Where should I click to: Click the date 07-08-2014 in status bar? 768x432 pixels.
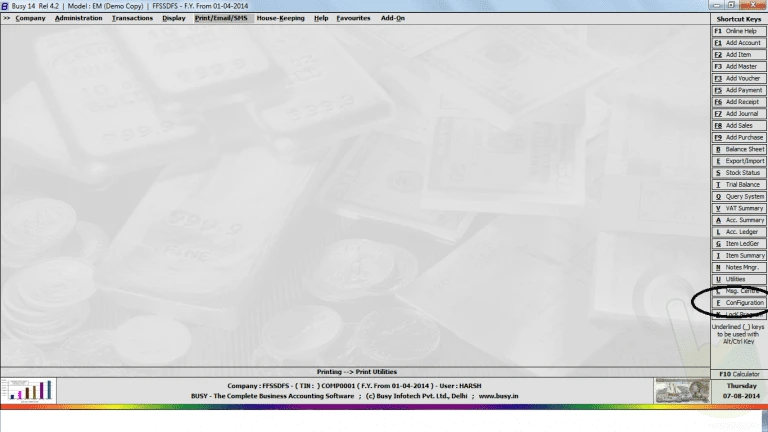point(741,396)
